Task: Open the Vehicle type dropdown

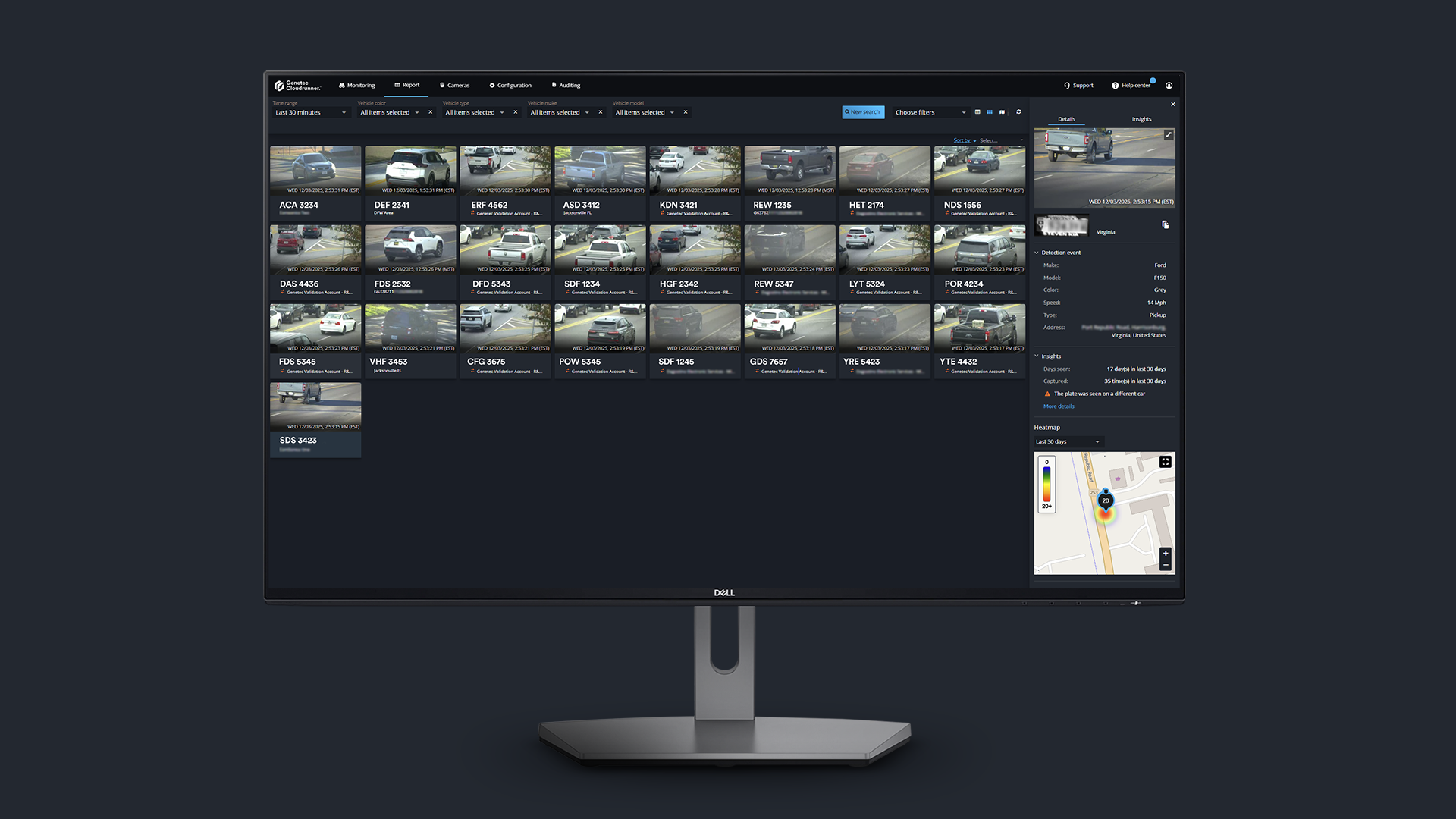Action: [475, 112]
